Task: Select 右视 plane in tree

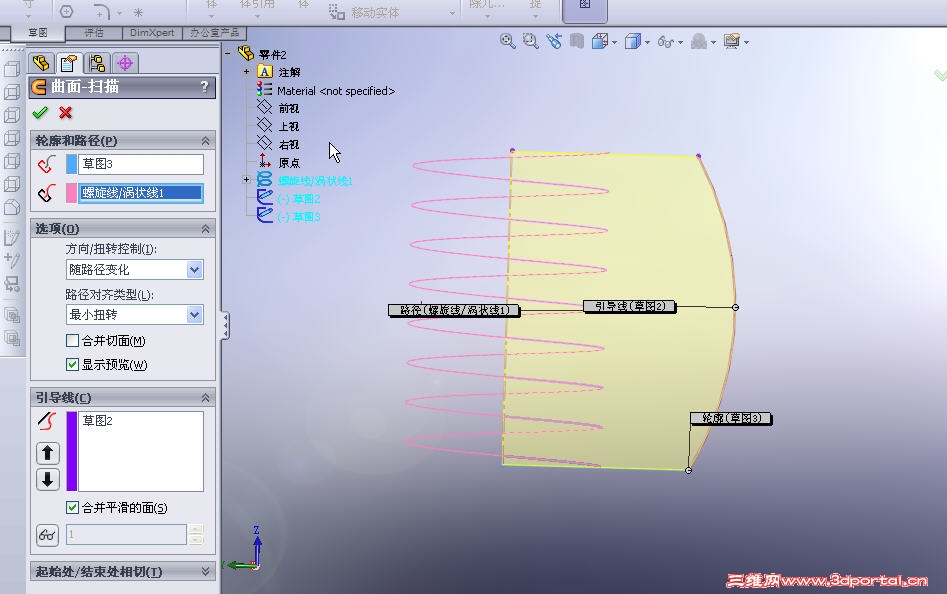Action: 289,144
